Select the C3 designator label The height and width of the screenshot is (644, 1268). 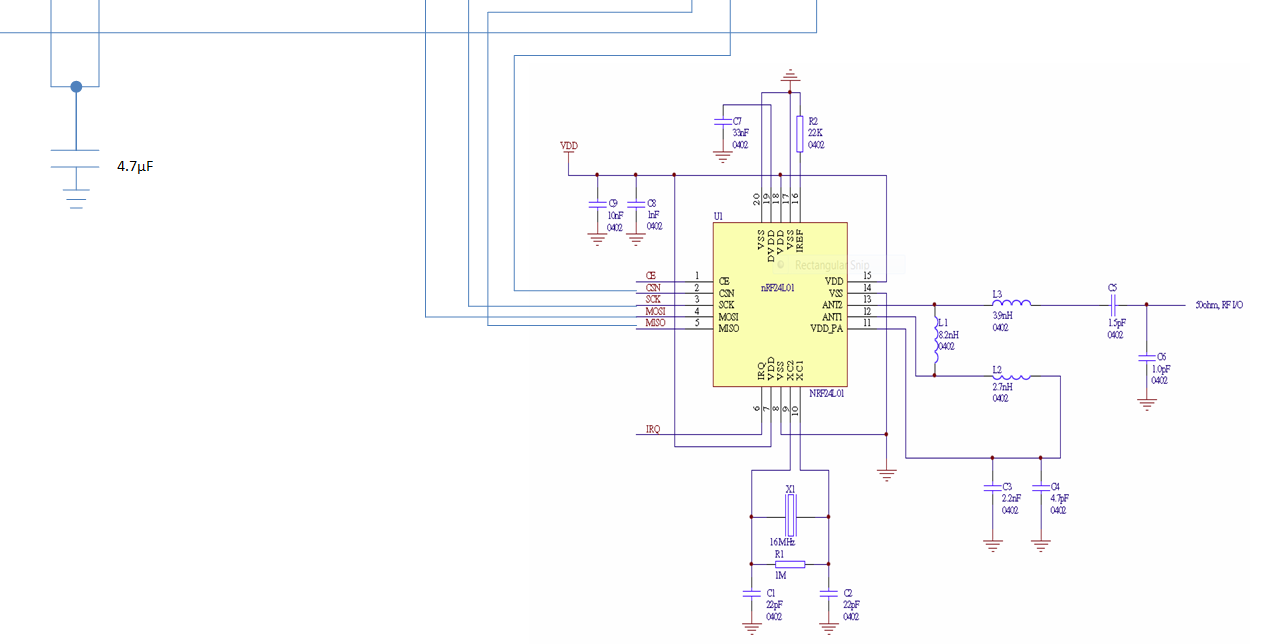pyautogui.click(x=1007, y=487)
